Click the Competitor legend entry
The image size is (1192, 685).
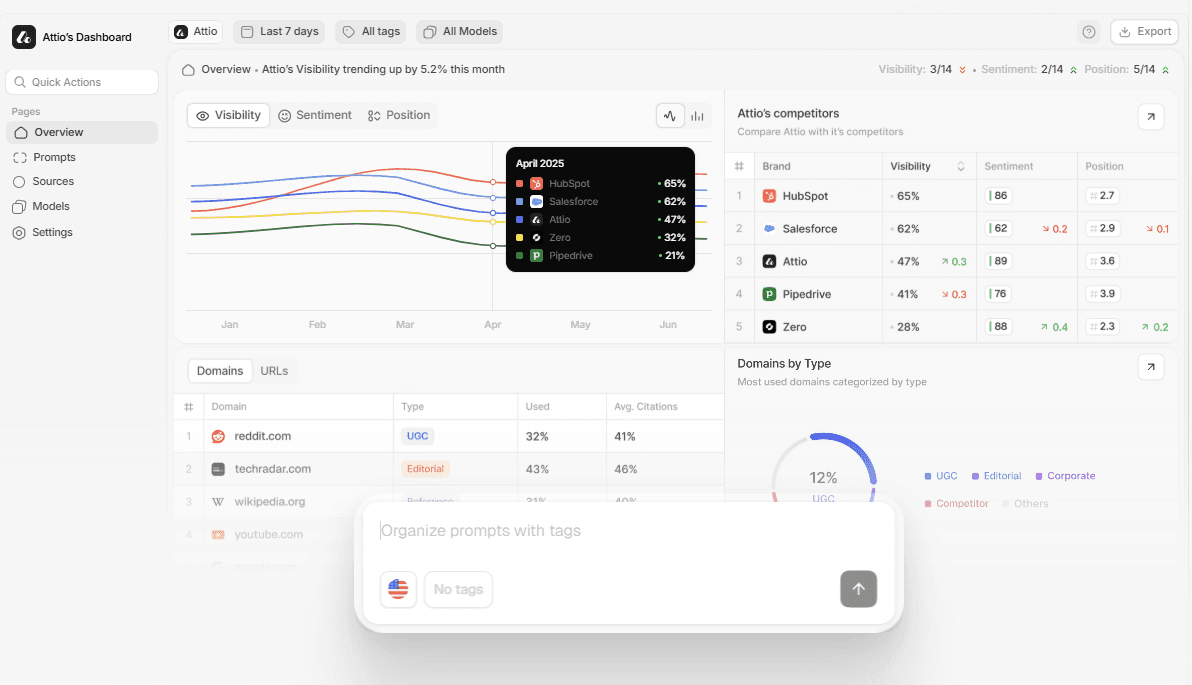956,504
